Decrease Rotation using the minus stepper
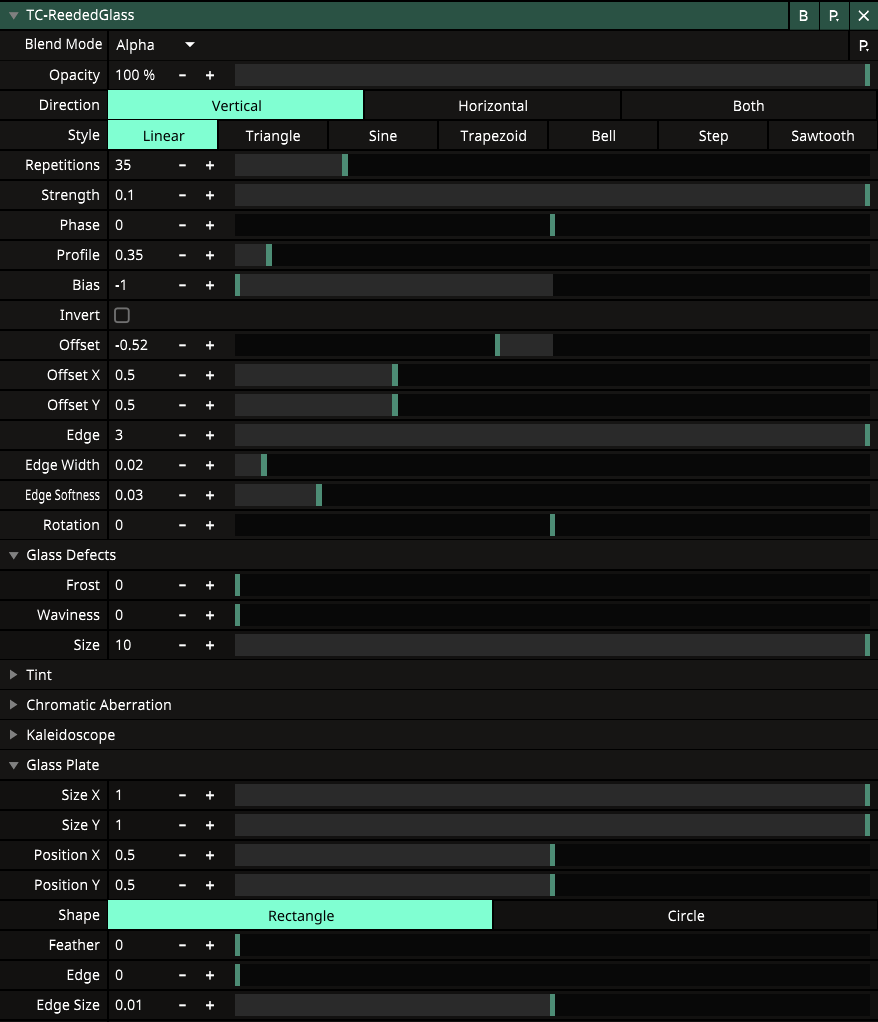 (182, 526)
